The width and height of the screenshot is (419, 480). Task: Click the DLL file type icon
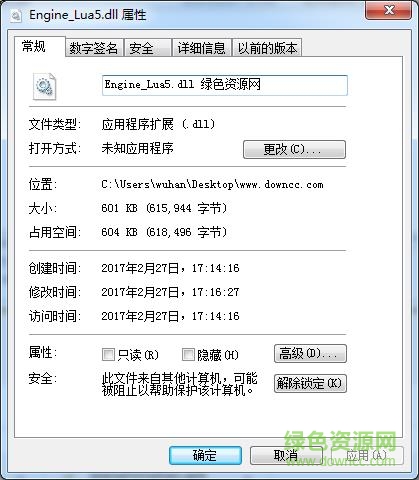(44, 86)
